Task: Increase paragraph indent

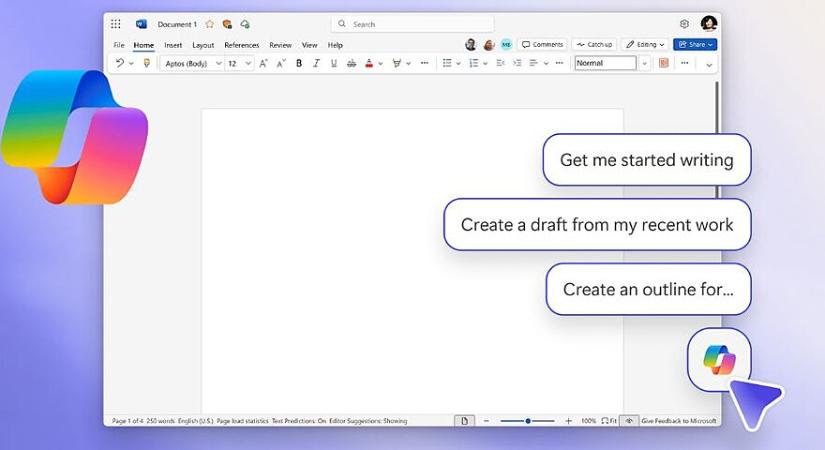Action: point(517,63)
